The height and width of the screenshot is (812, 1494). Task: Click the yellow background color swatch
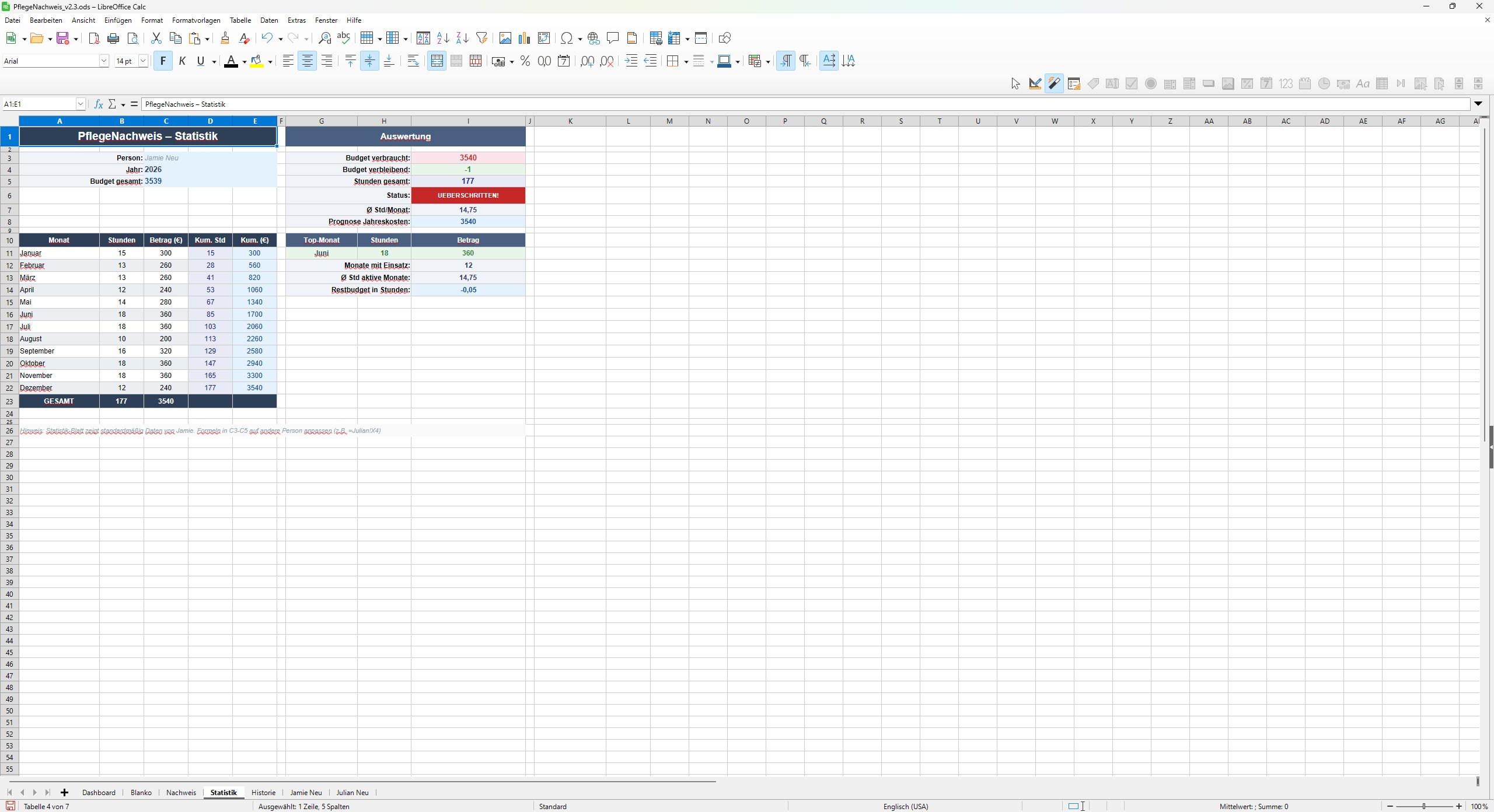pyautogui.click(x=257, y=61)
